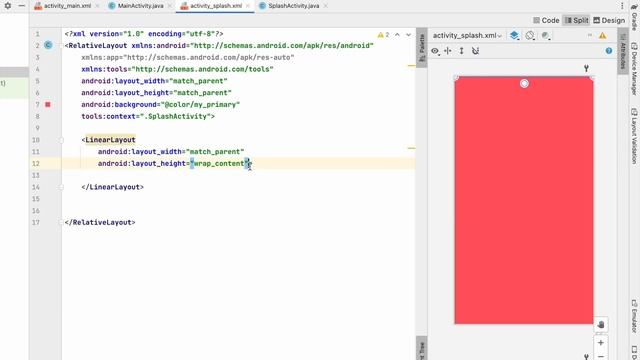Open the Select Design Surface layers dropdown

[x=514, y=36]
